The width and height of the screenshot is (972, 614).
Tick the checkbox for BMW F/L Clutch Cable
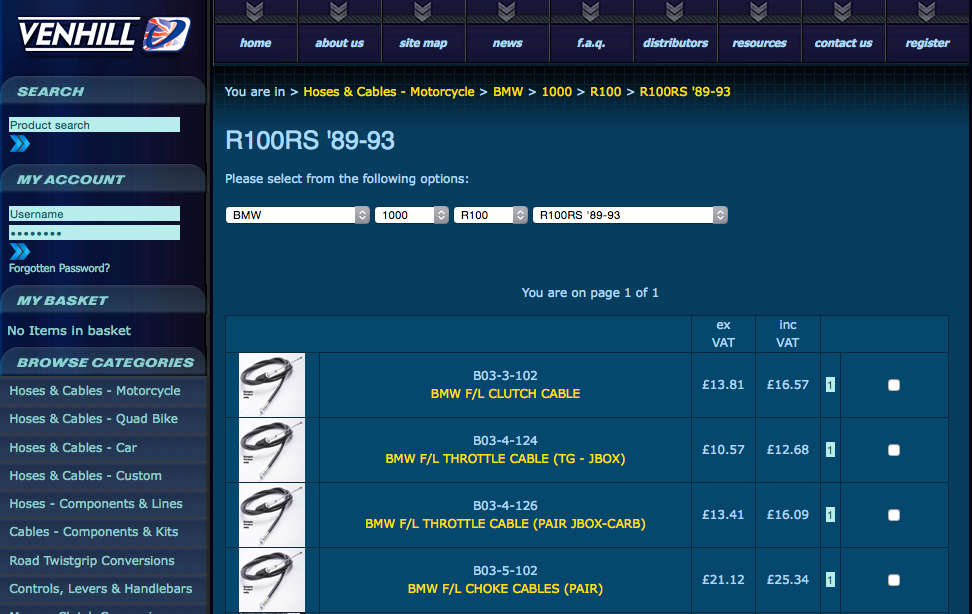coord(893,385)
